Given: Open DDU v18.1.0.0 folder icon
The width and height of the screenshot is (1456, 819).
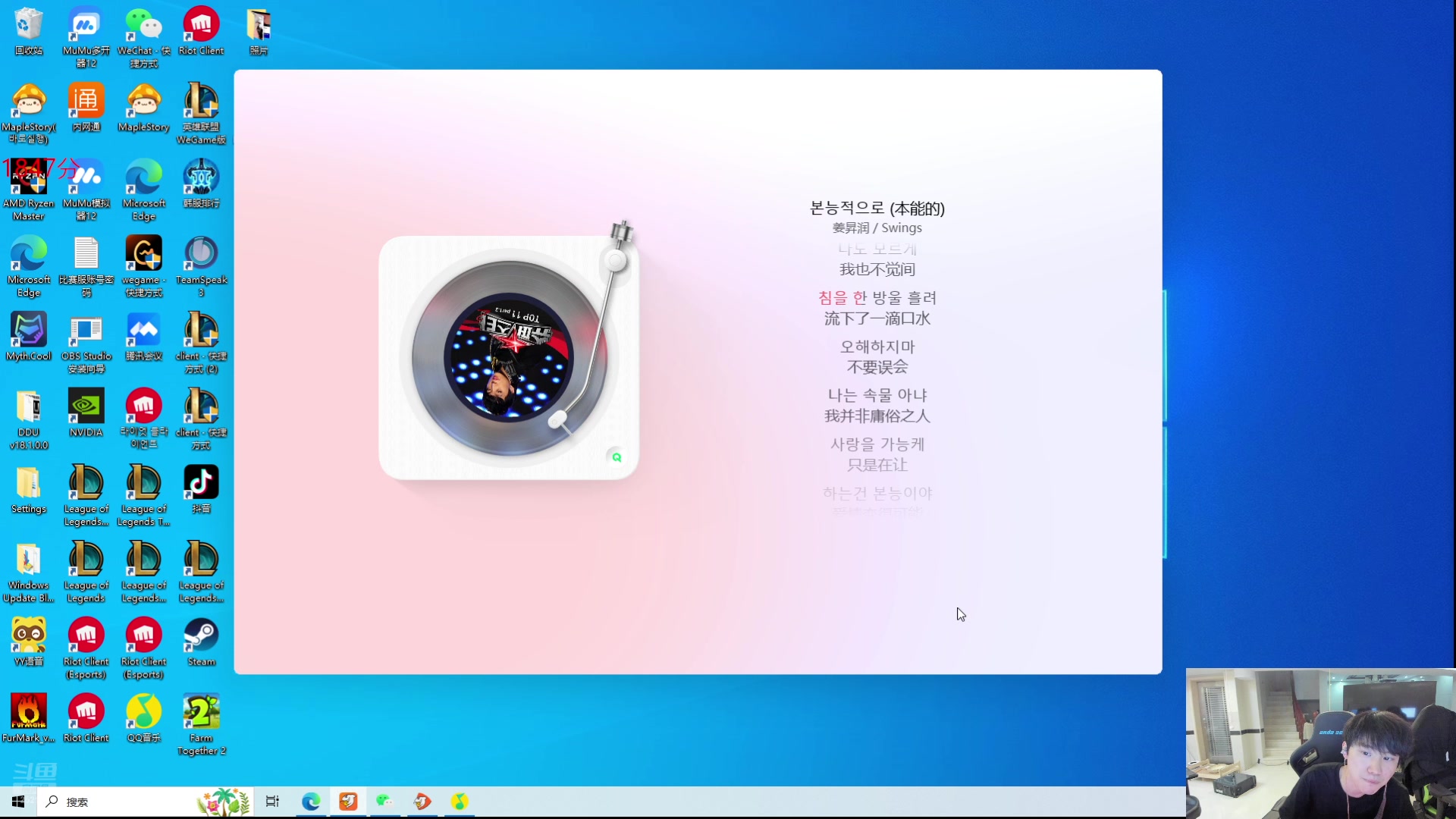Looking at the screenshot, I should 28,419.
